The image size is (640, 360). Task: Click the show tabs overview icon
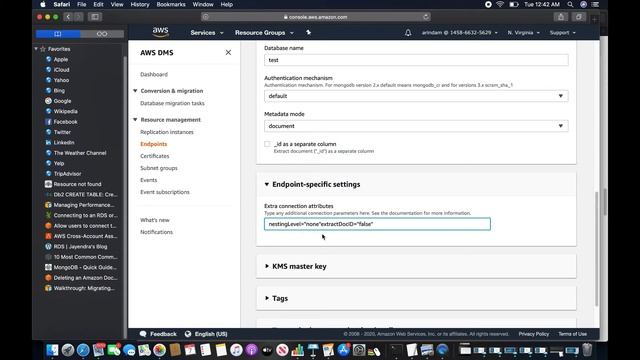pyautogui.click(x=579, y=17)
